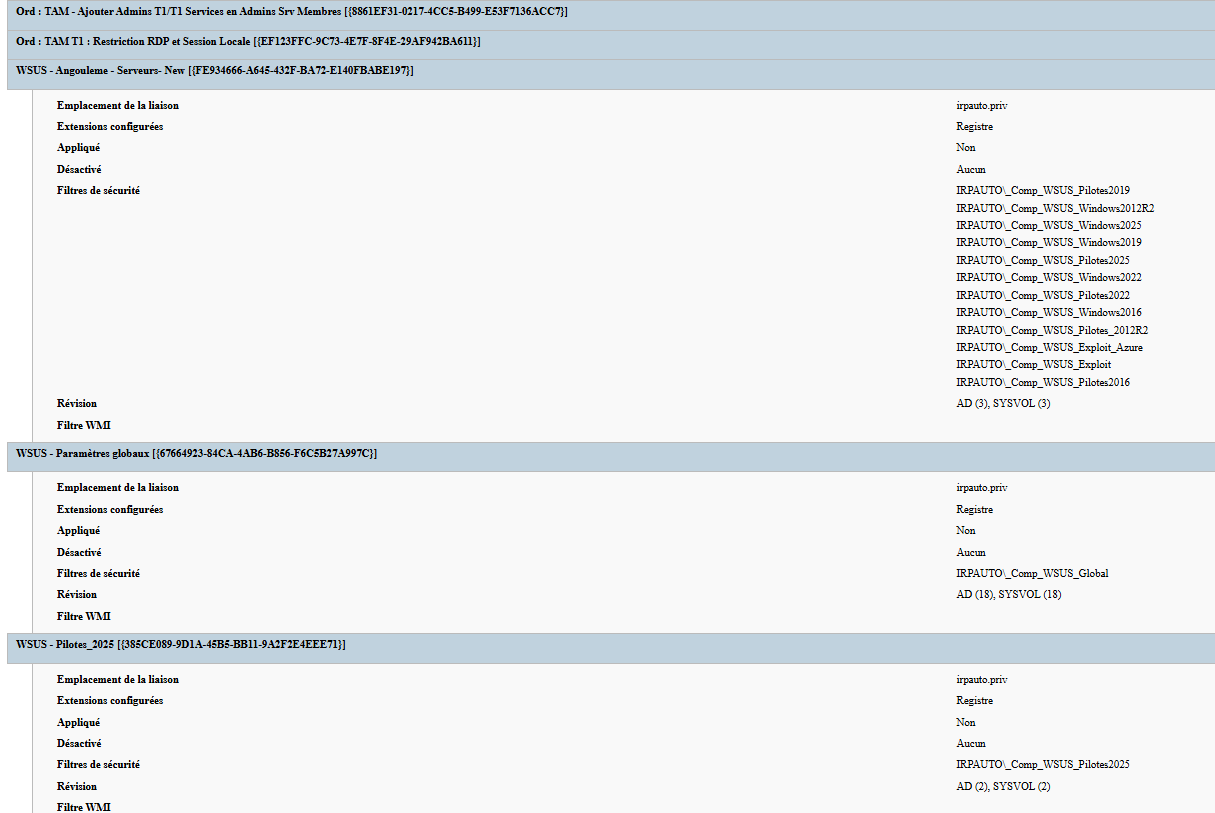Viewport: 1215px width, 813px height.
Task: Click 'Révision' label in Pilotes_2025 section
Action: tap(77, 786)
